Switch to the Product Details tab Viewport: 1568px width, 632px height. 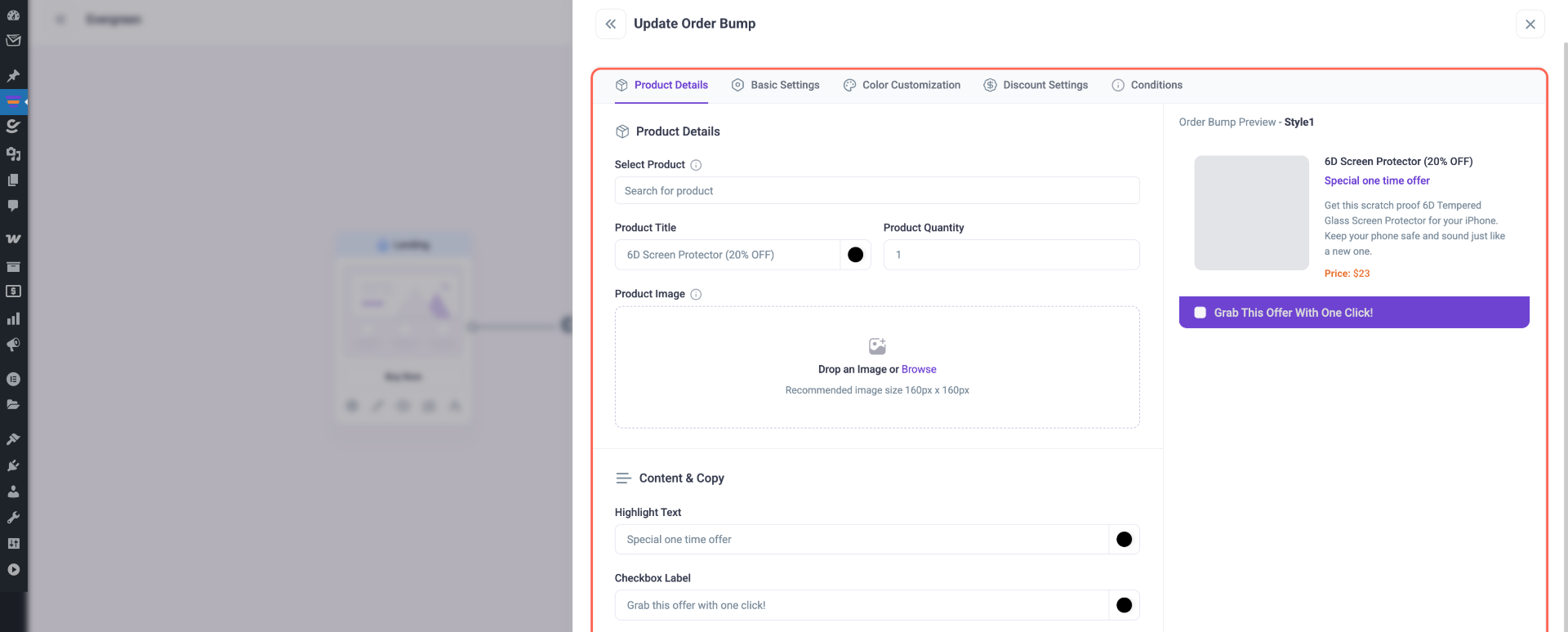[661, 85]
